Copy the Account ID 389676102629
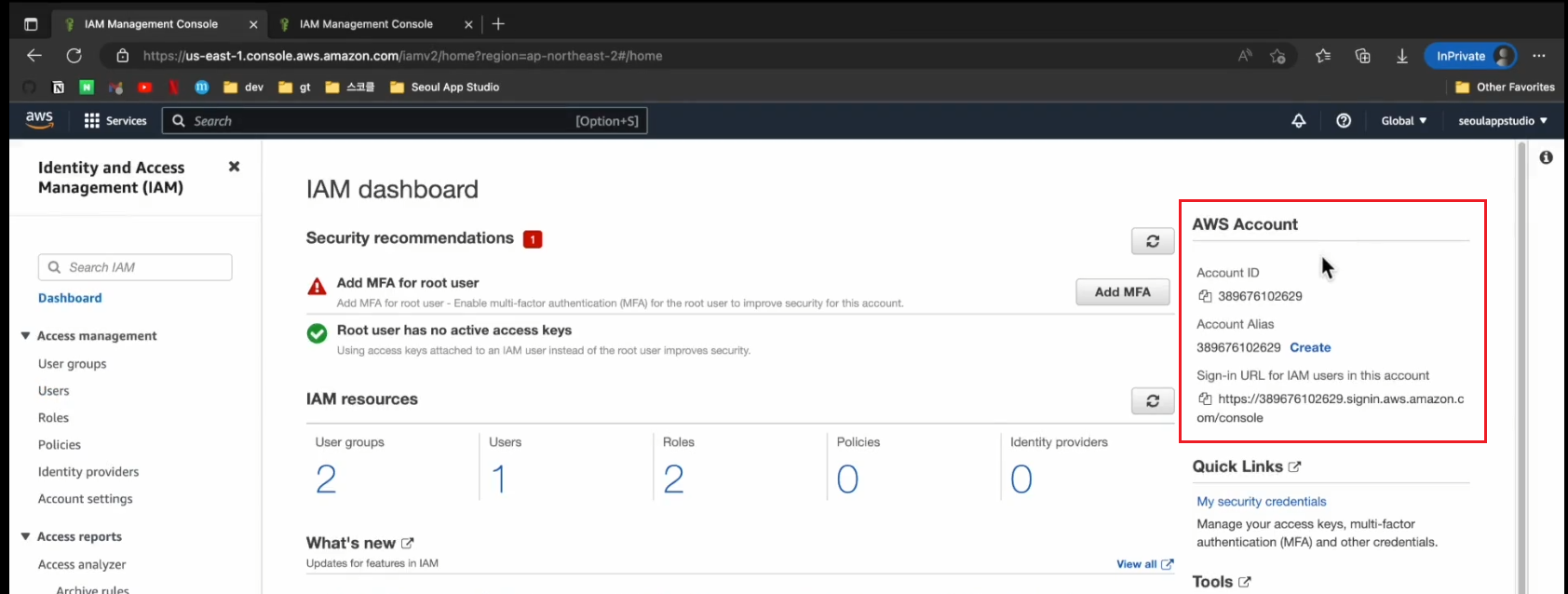The height and width of the screenshot is (594, 1568). tap(1205, 296)
